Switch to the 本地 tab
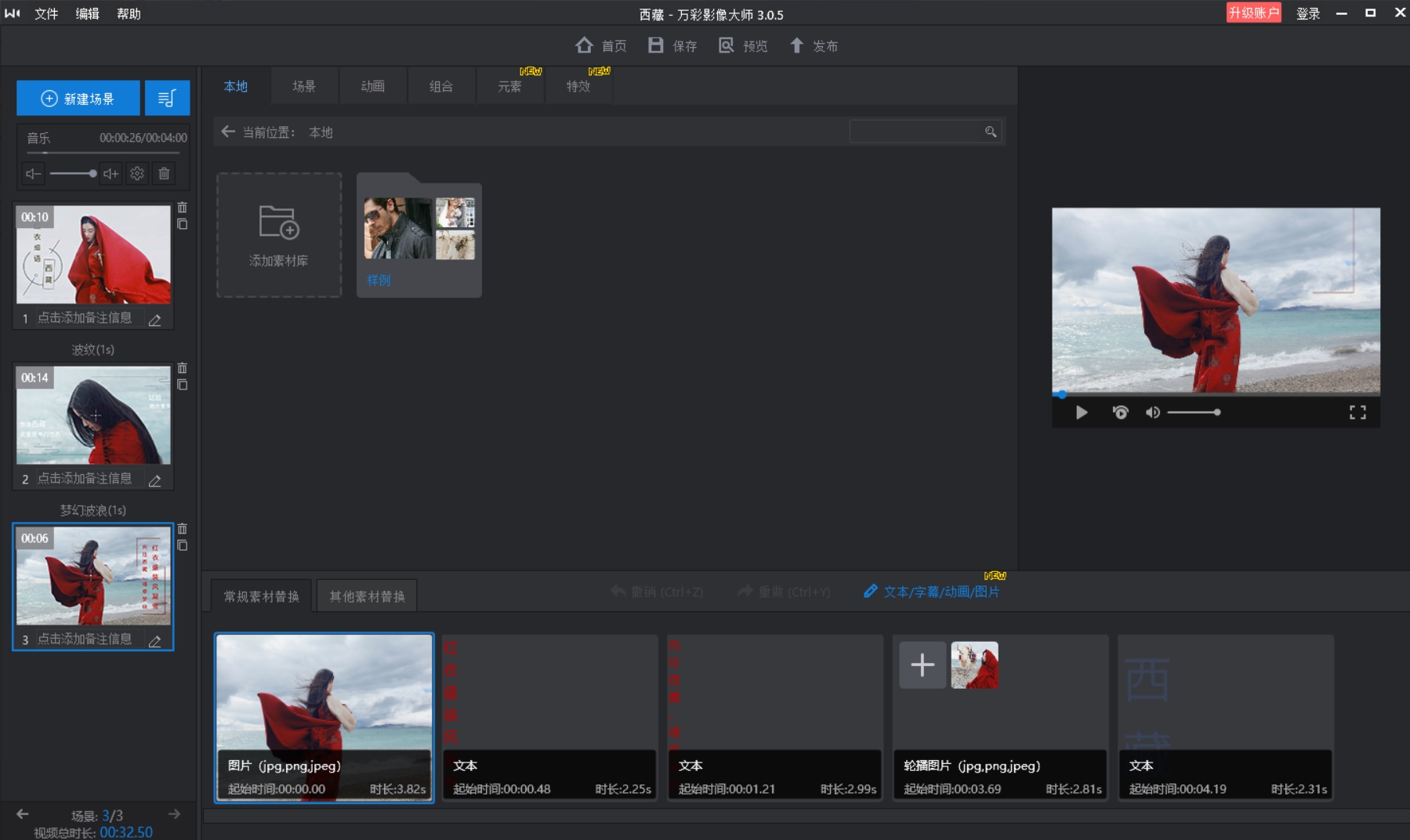 (235, 86)
